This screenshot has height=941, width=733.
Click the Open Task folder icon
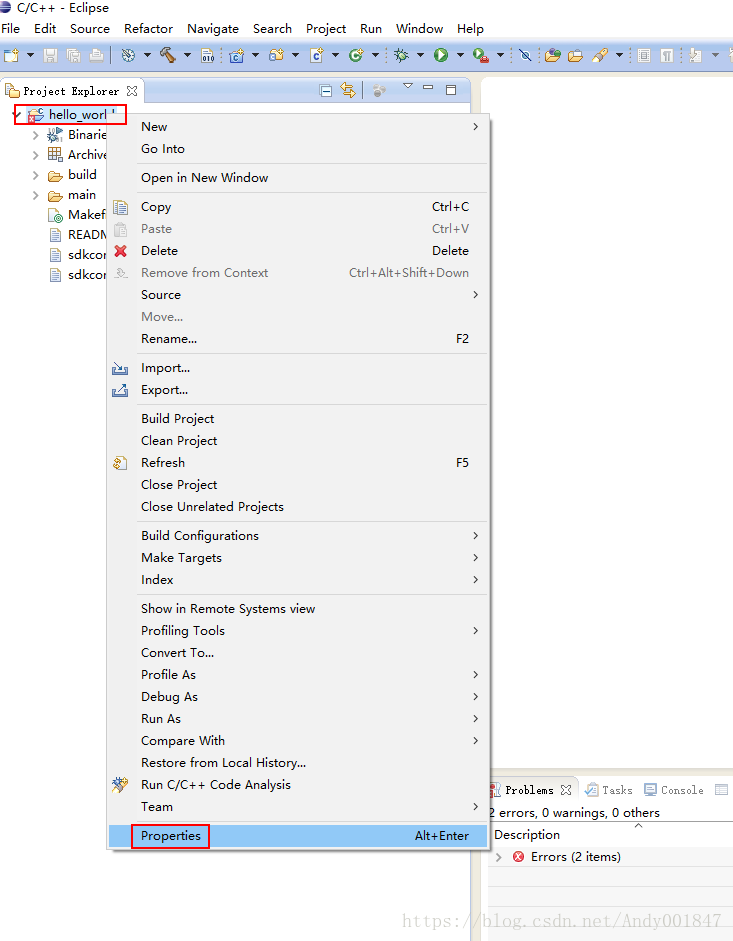pyautogui.click(x=576, y=56)
